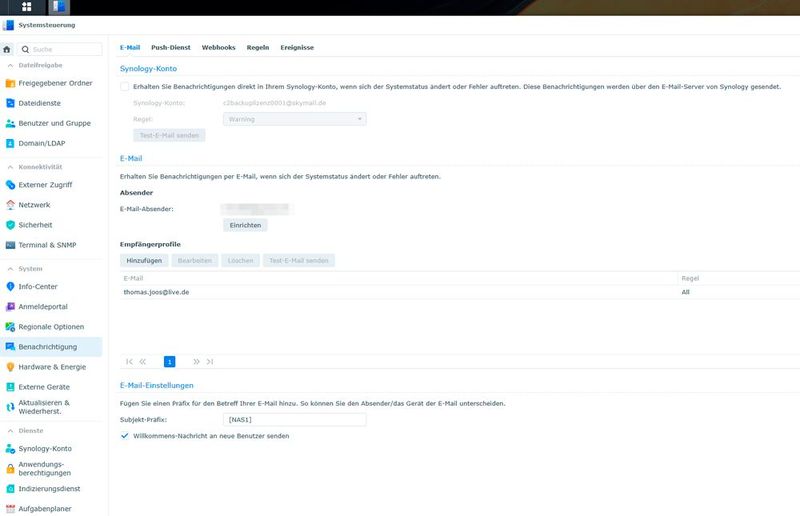Open Regionale Optionen icon
Viewport: 800px width, 516px height.
coord(10,327)
